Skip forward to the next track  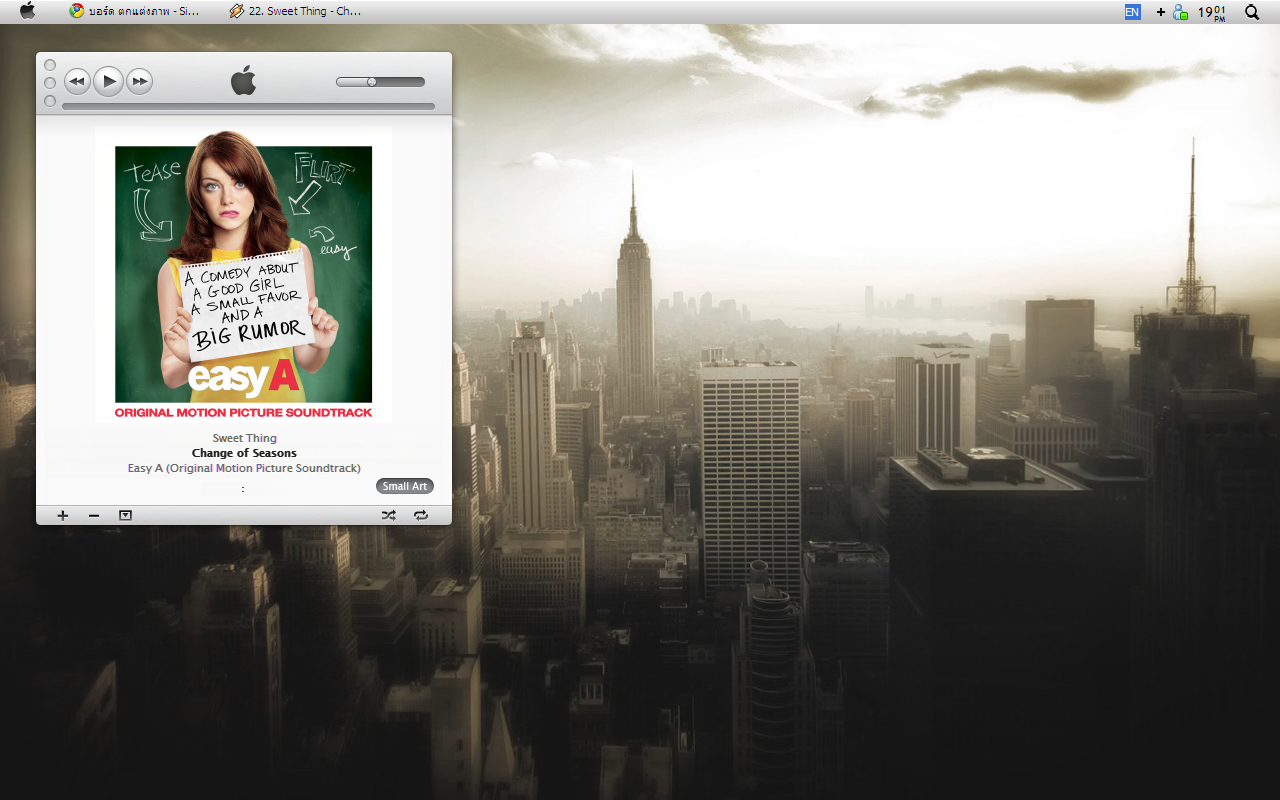(140, 82)
